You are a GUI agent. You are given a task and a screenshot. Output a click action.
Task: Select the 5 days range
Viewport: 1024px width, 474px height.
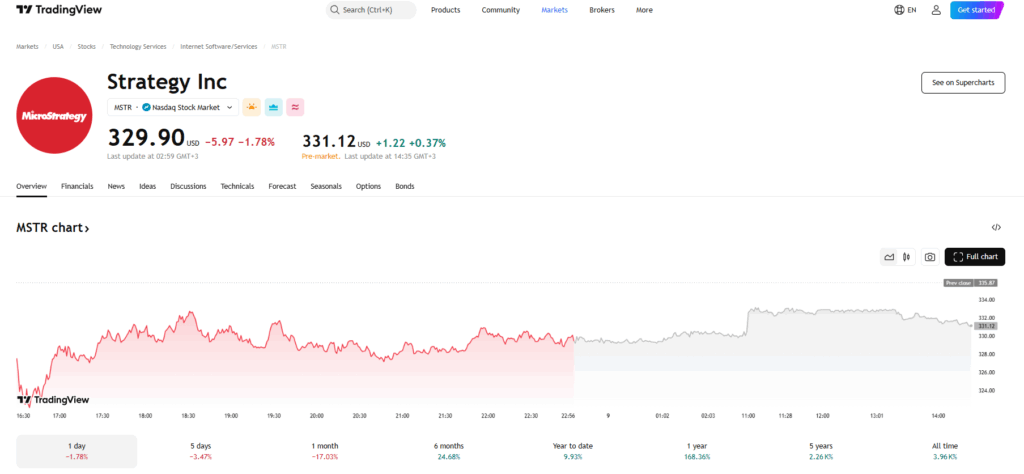click(200, 451)
